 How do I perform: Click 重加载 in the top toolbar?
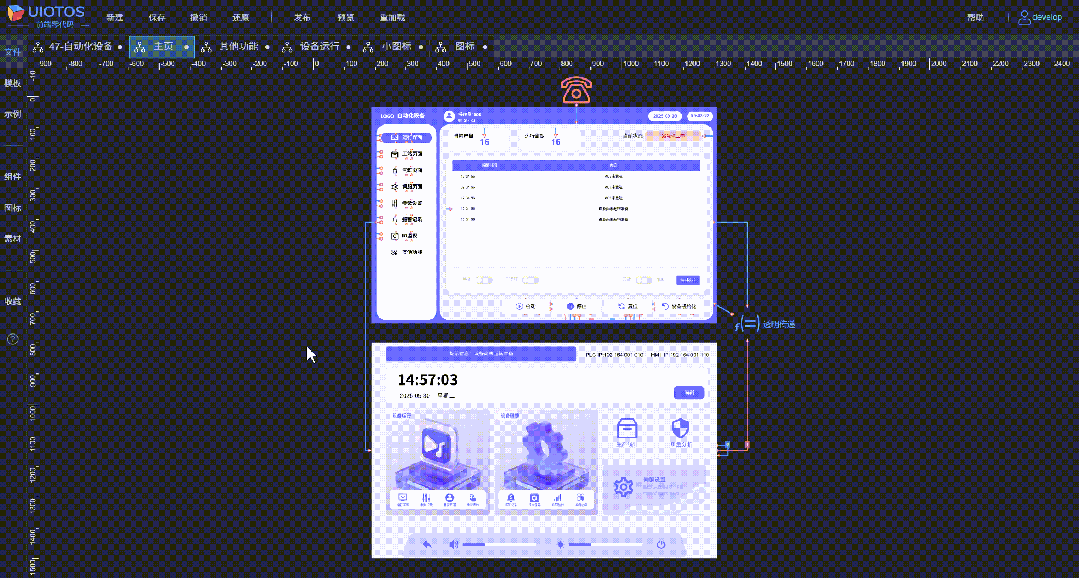(x=392, y=17)
